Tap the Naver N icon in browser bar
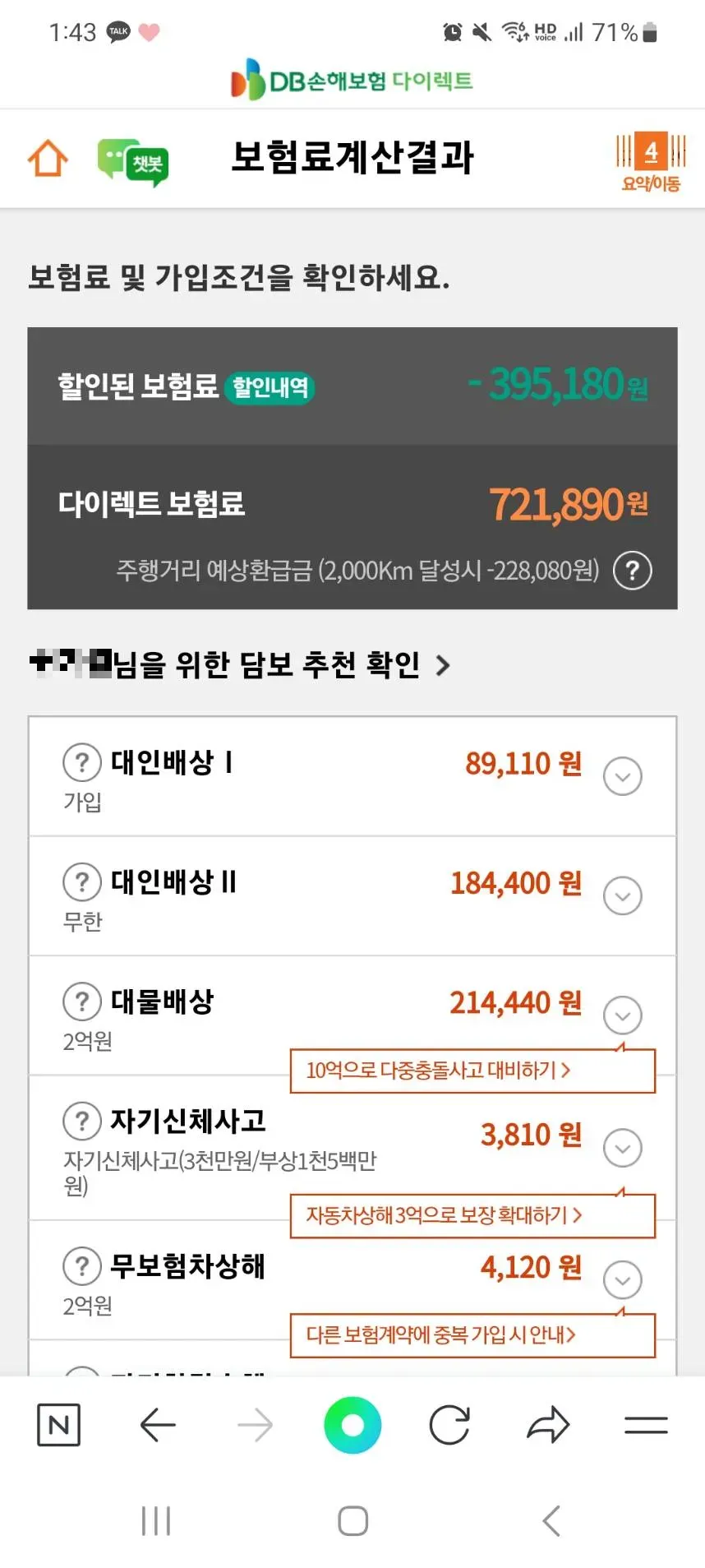This screenshot has height=1568, width=705. pos(58,1423)
